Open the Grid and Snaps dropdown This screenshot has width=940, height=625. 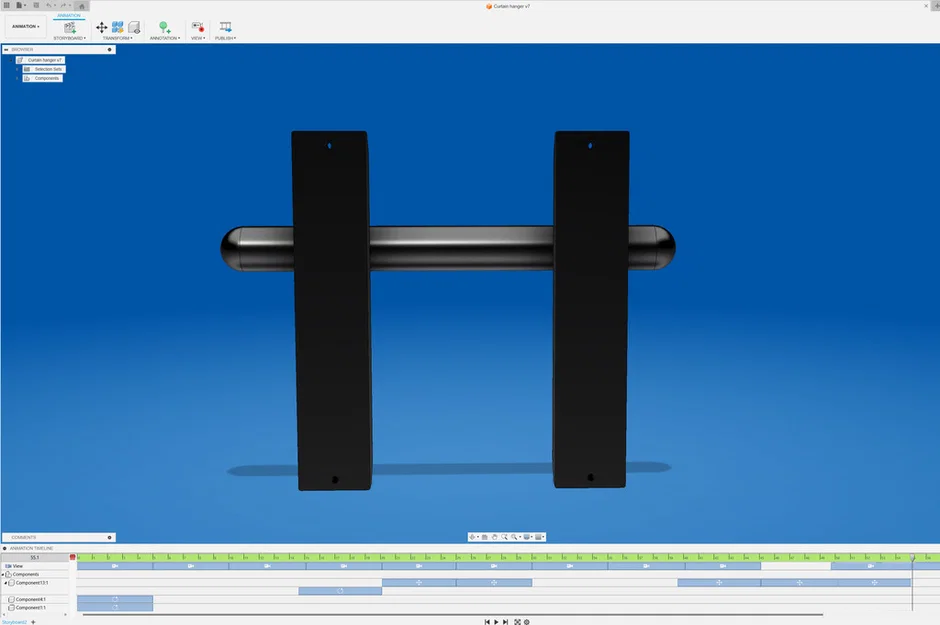(x=540, y=538)
